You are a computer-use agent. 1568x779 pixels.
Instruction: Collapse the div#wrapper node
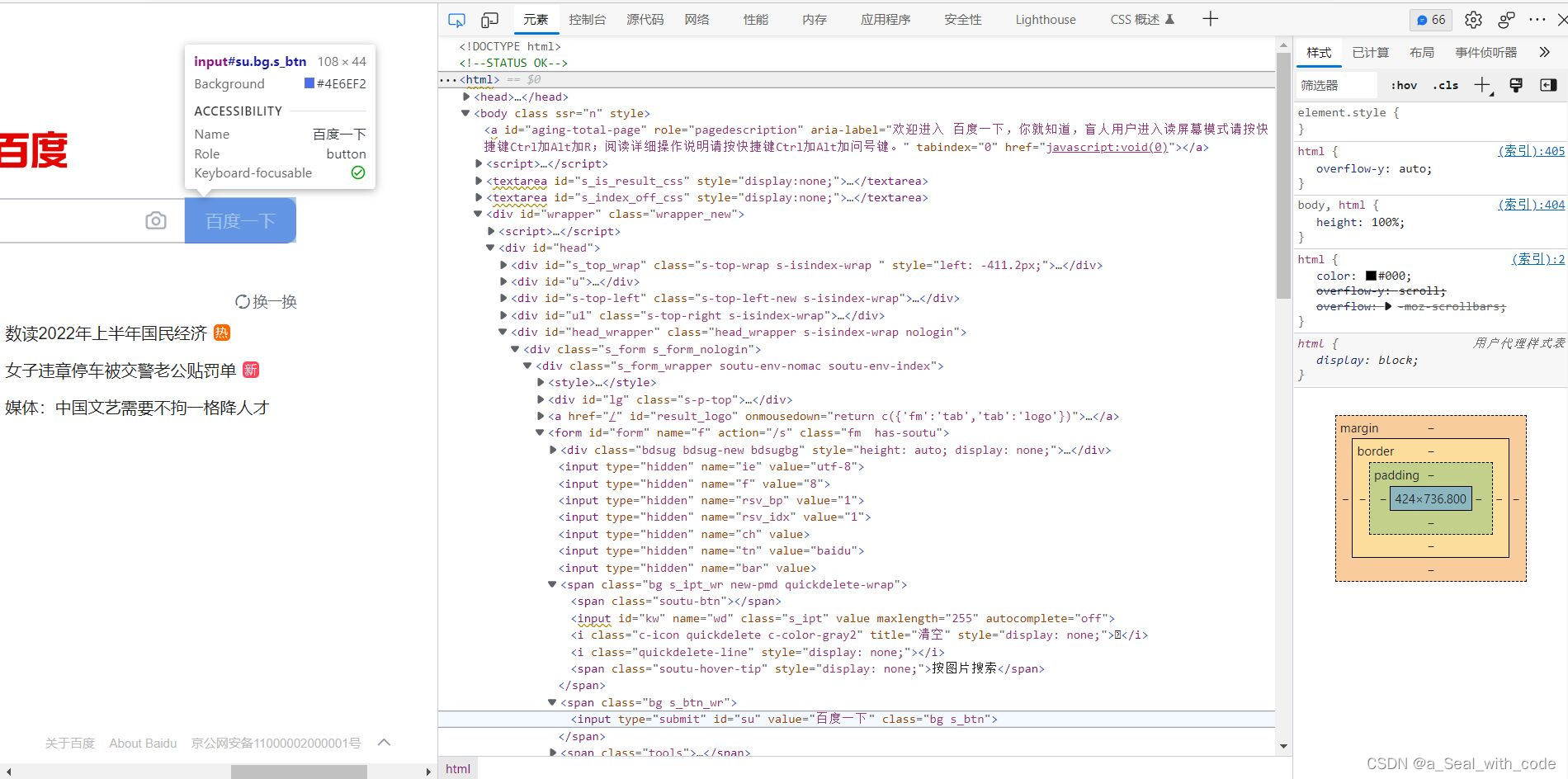(x=478, y=214)
